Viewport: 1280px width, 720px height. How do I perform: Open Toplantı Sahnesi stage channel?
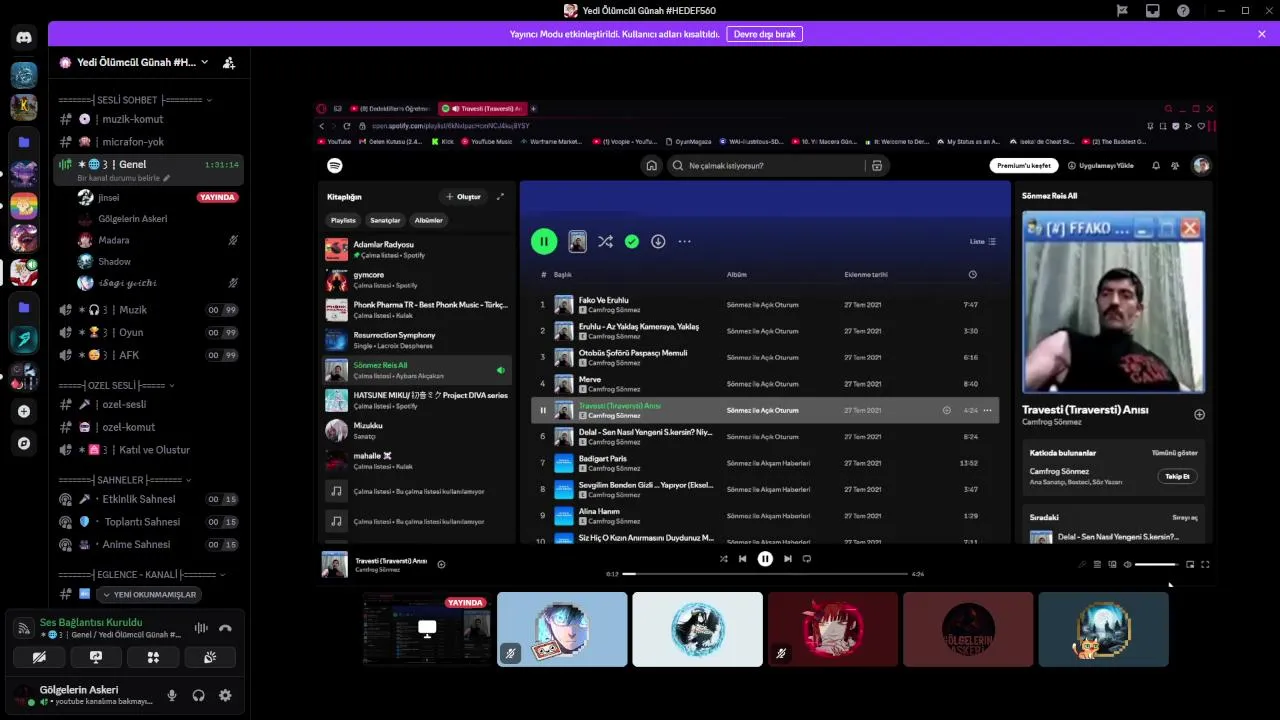(x=148, y=522)
